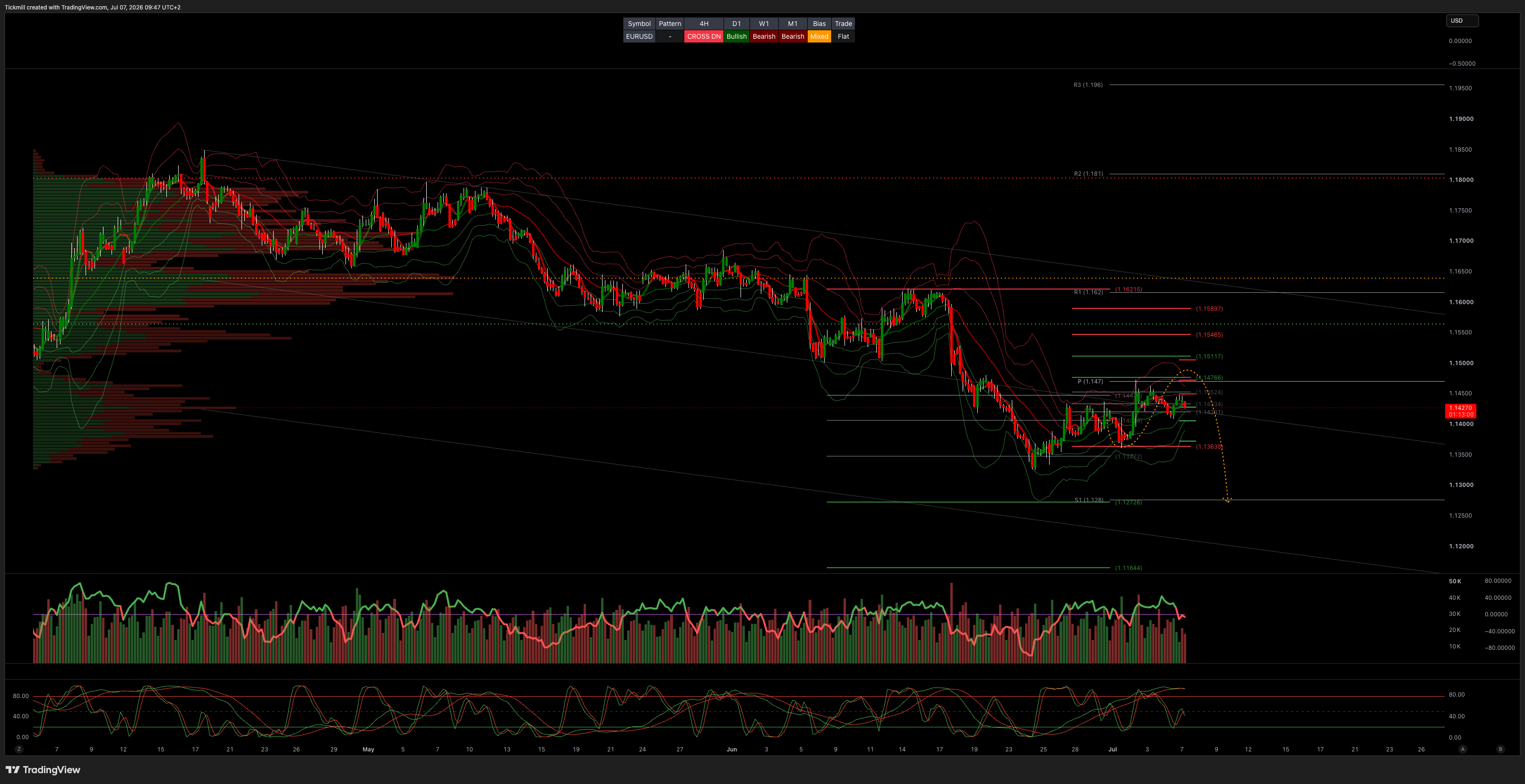The height and width of the screenshot is (784, 1525).
Task: Click the P (1.147) pivot label
Action: coord(1091,382)
